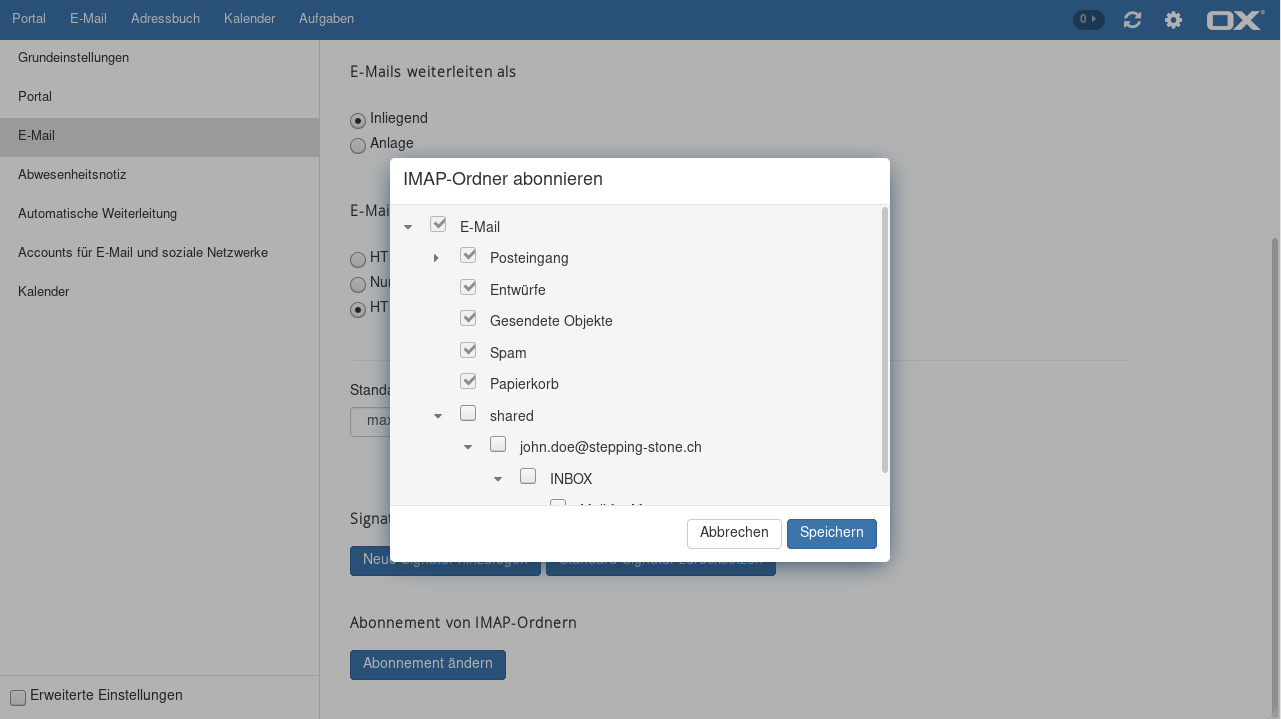
Task: Toggle Erweiterte Einstellungen checkbox
Action: point(18,697)
